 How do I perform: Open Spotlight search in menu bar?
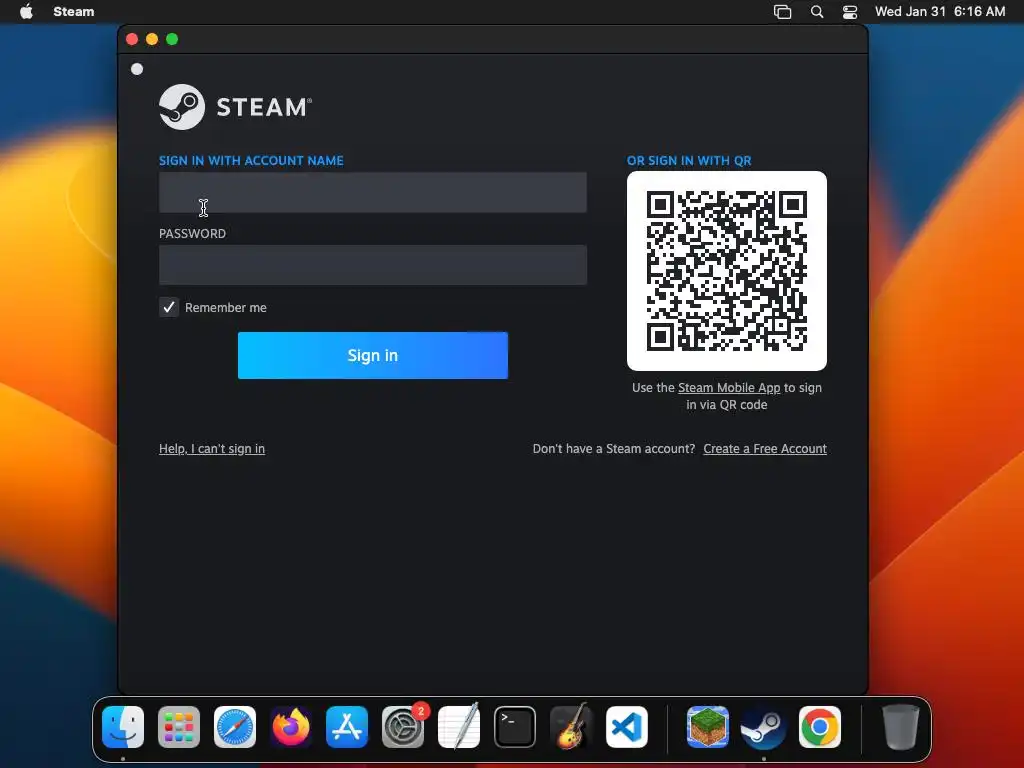tap(816, 12)
